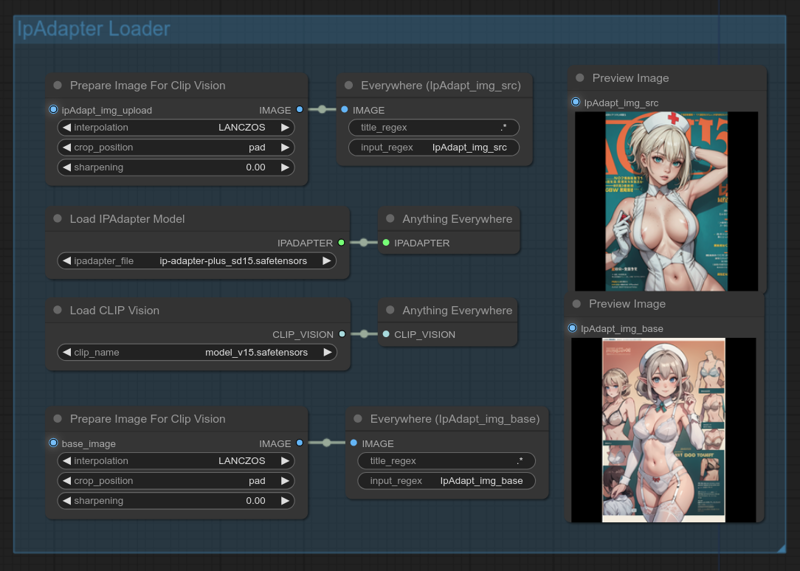Select the Load IPAdapter Model node title

click(127, 219)
